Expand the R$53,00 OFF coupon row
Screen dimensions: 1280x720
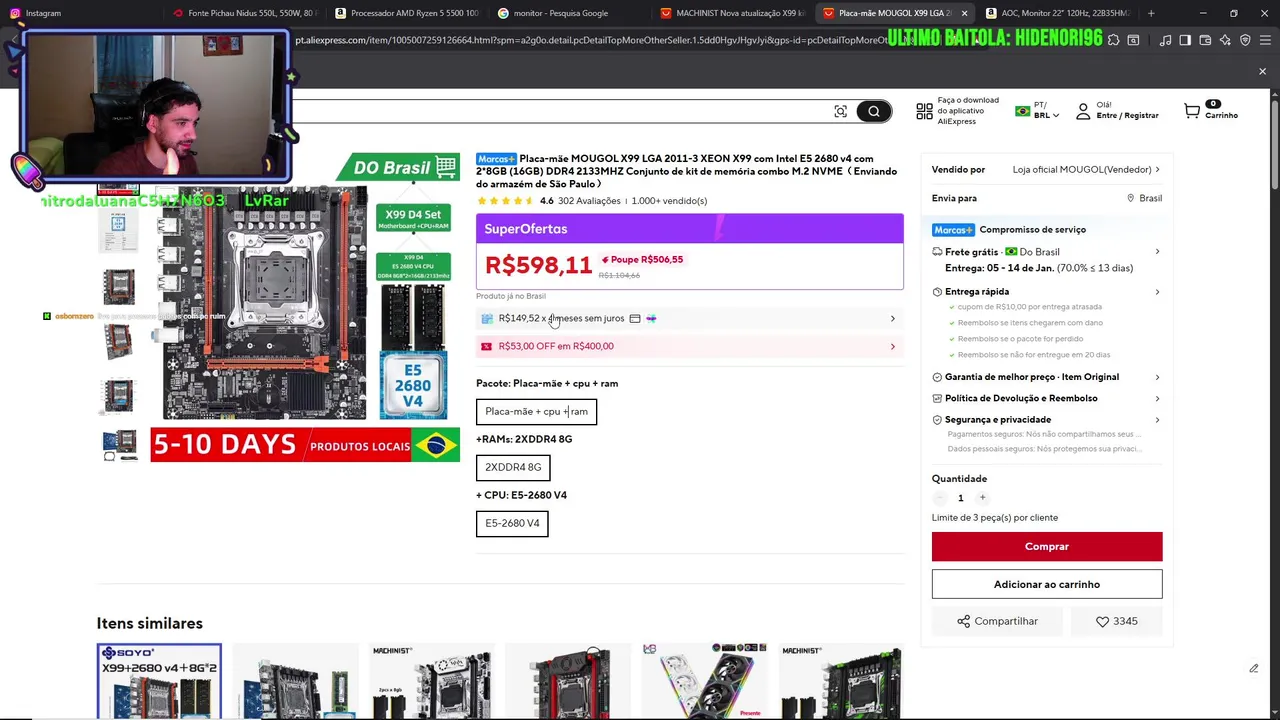(x=689, y=346)
